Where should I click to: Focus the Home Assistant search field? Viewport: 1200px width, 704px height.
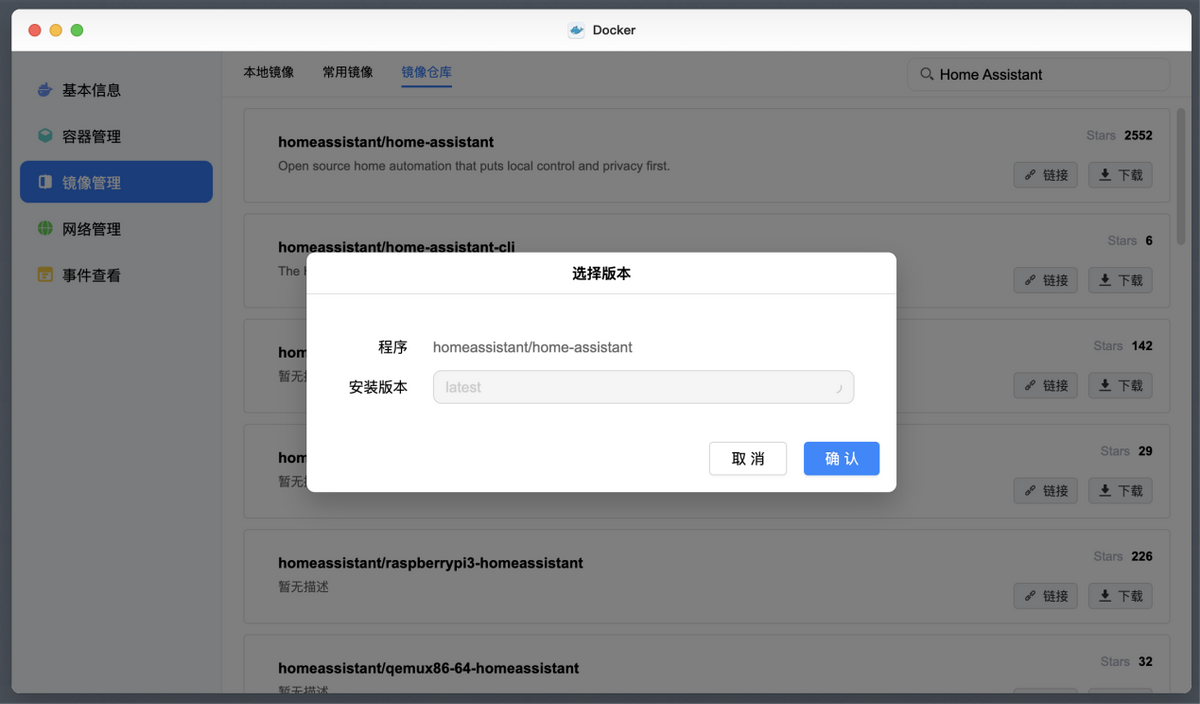(1038, 74)
